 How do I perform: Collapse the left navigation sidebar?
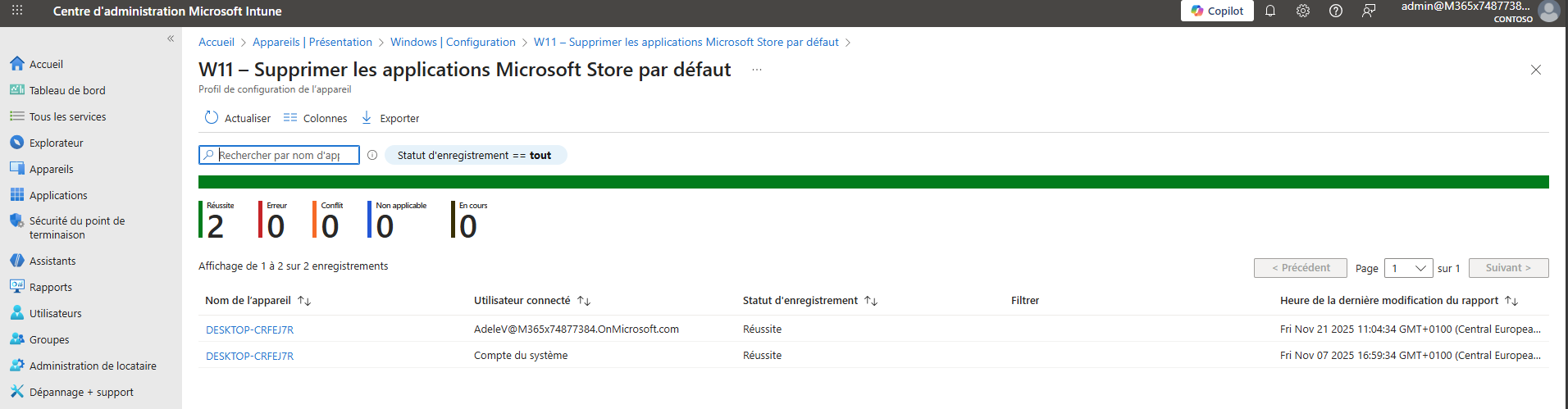171,39
